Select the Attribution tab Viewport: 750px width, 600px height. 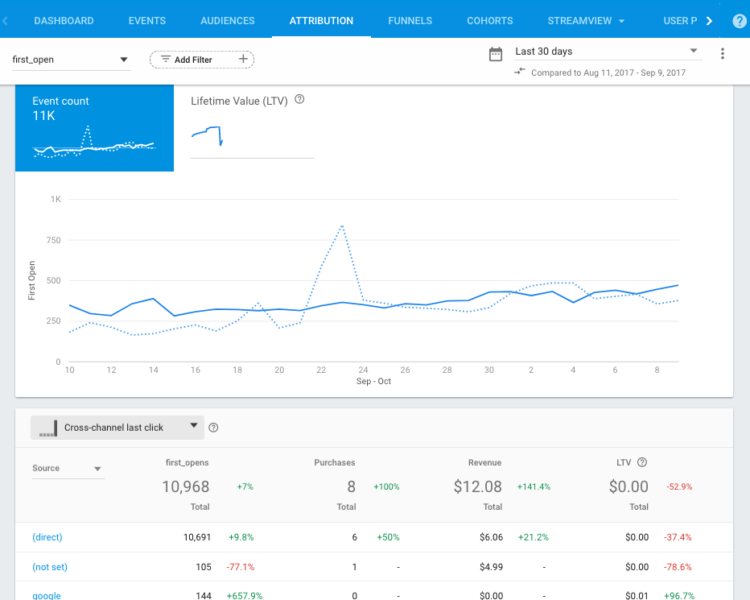321,21
